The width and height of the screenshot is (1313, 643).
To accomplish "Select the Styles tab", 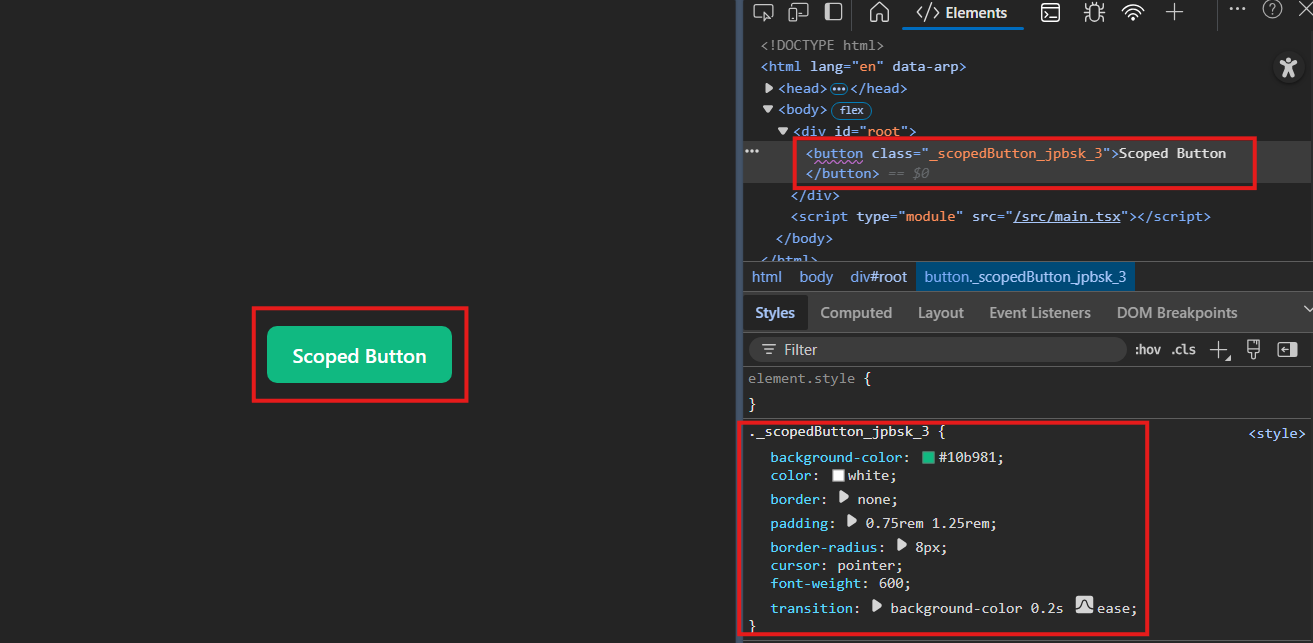I will click(x=775, y=313).
